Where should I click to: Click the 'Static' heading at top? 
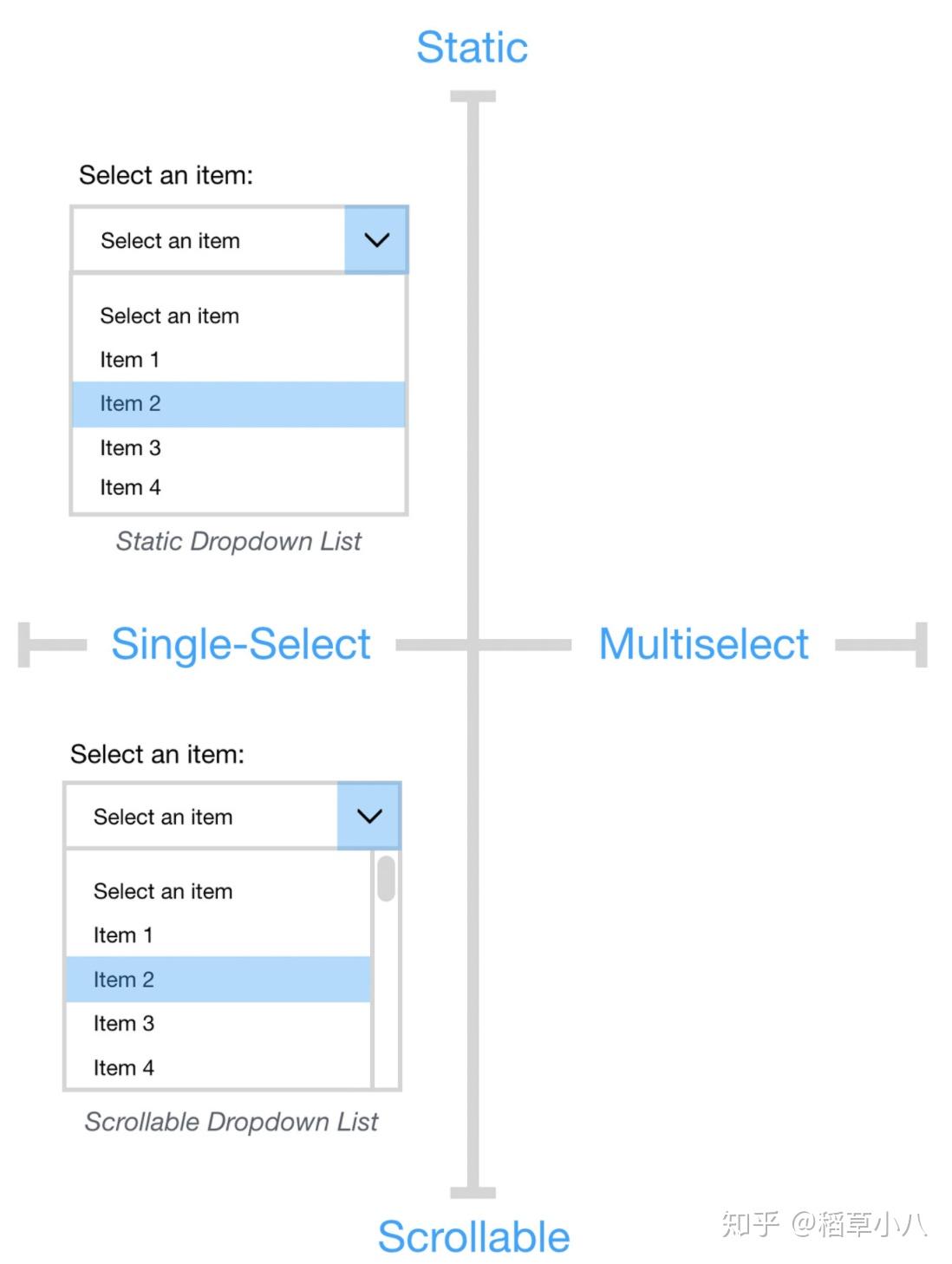coord(472,48)
